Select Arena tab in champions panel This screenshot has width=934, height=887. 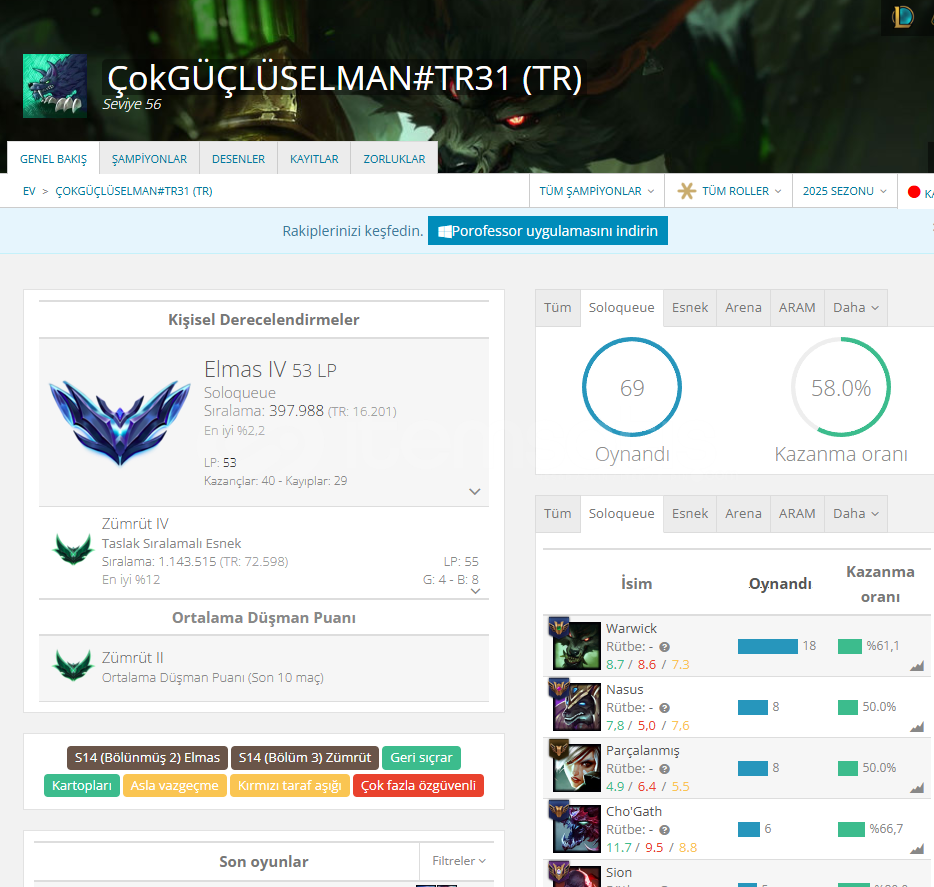(743, 513)
